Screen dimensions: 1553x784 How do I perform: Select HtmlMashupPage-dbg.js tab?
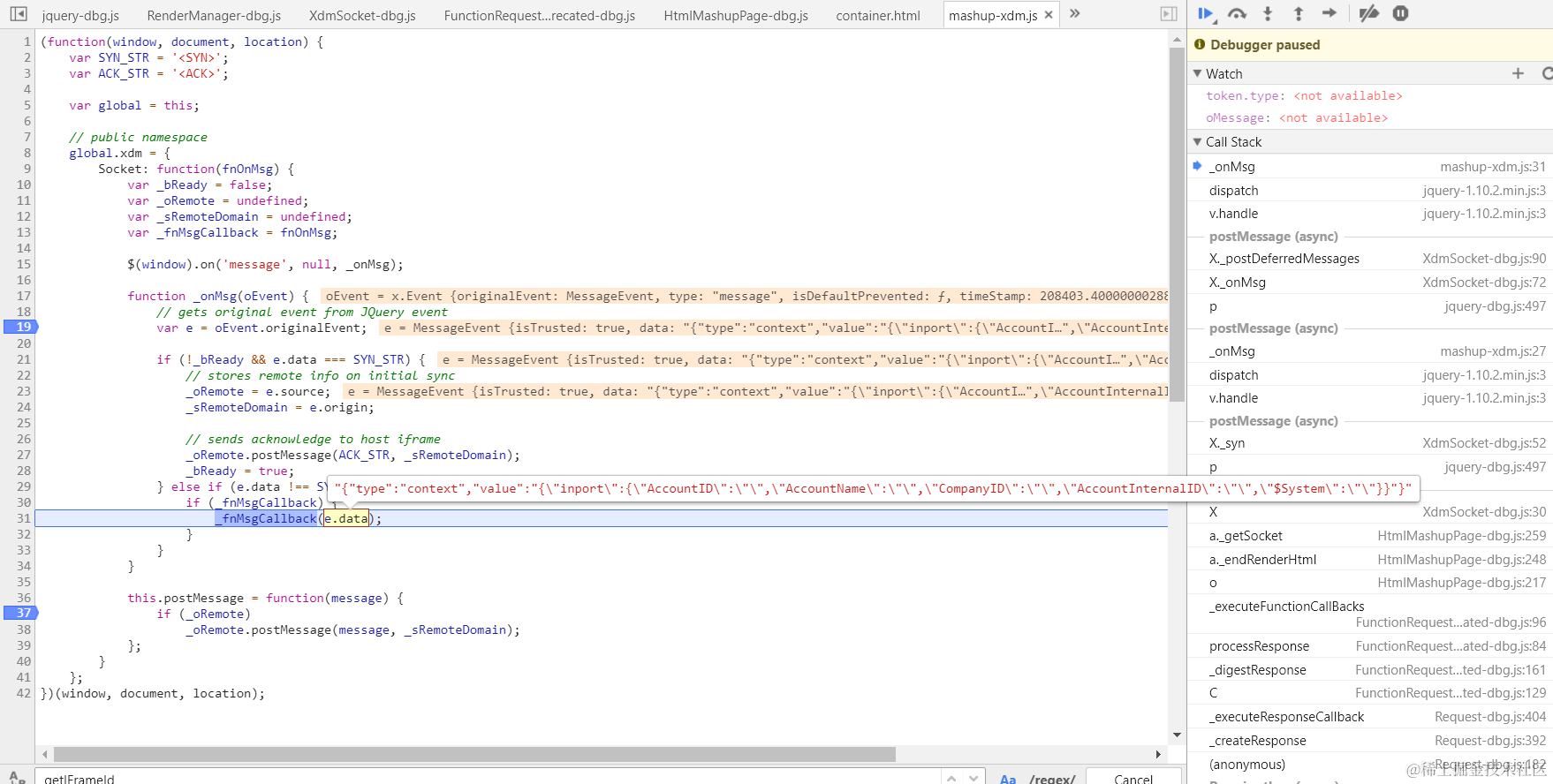pyautogui.click(x=736, y=15)
